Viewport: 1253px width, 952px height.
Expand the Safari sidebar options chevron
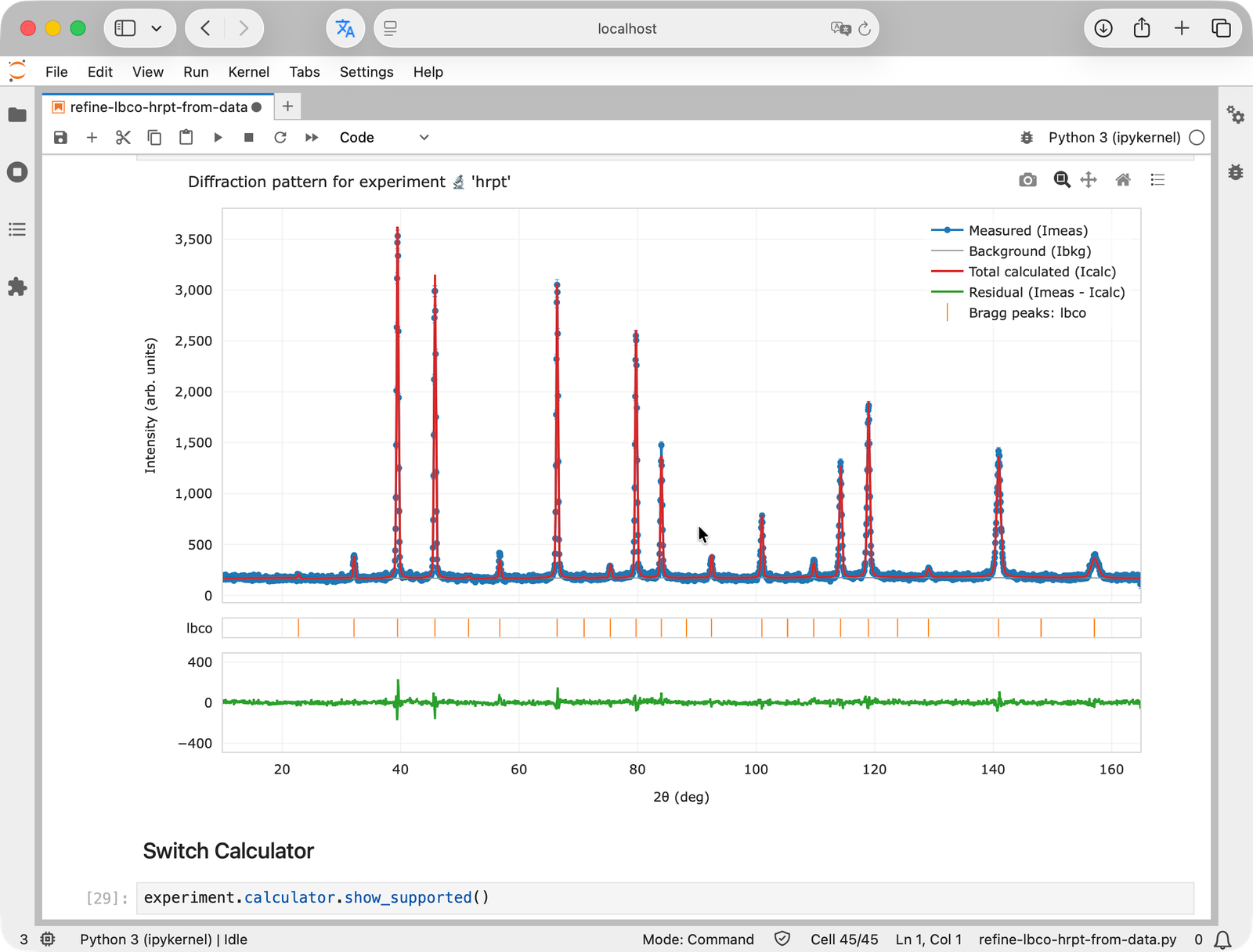pyautogui.click(x=157, y=29)
